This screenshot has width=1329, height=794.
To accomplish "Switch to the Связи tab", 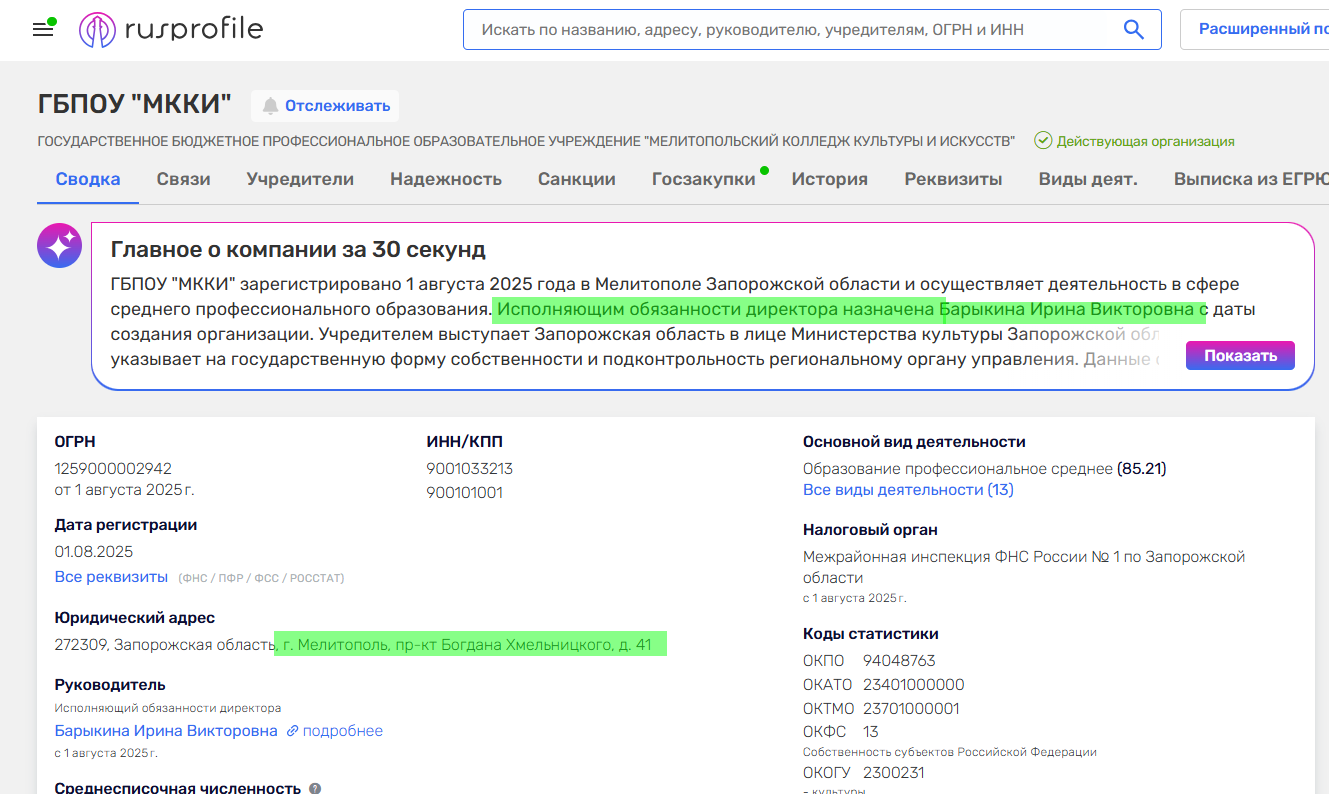I will (183, 180).
